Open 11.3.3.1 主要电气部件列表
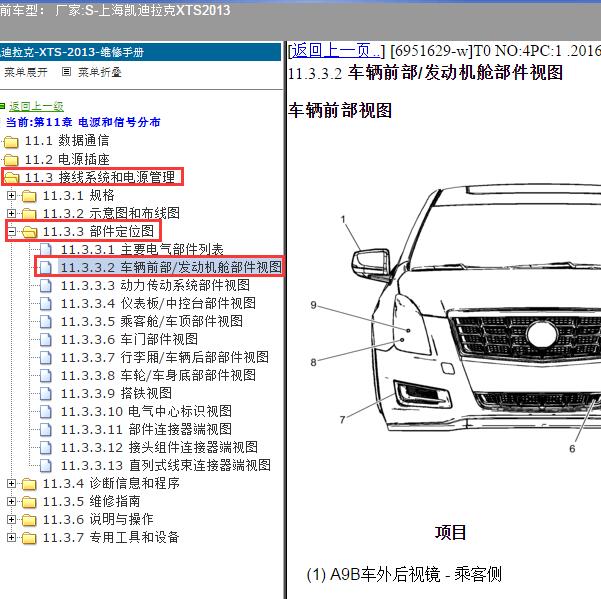This screenshot has width=601, height=599. click(142, 249)
